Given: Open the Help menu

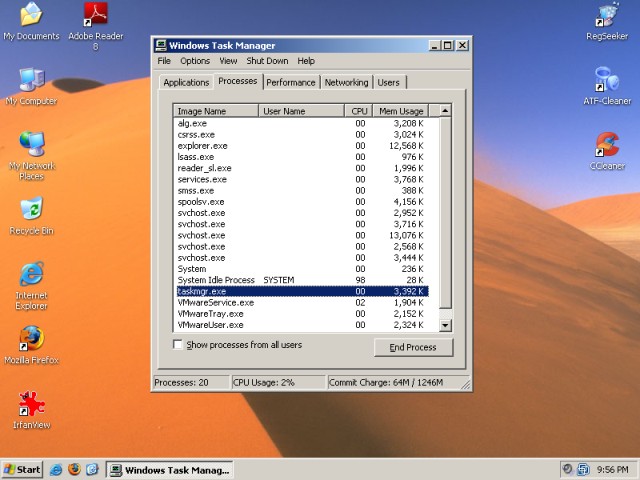Looking at the screenshot, I should click(x=306, y=61).
